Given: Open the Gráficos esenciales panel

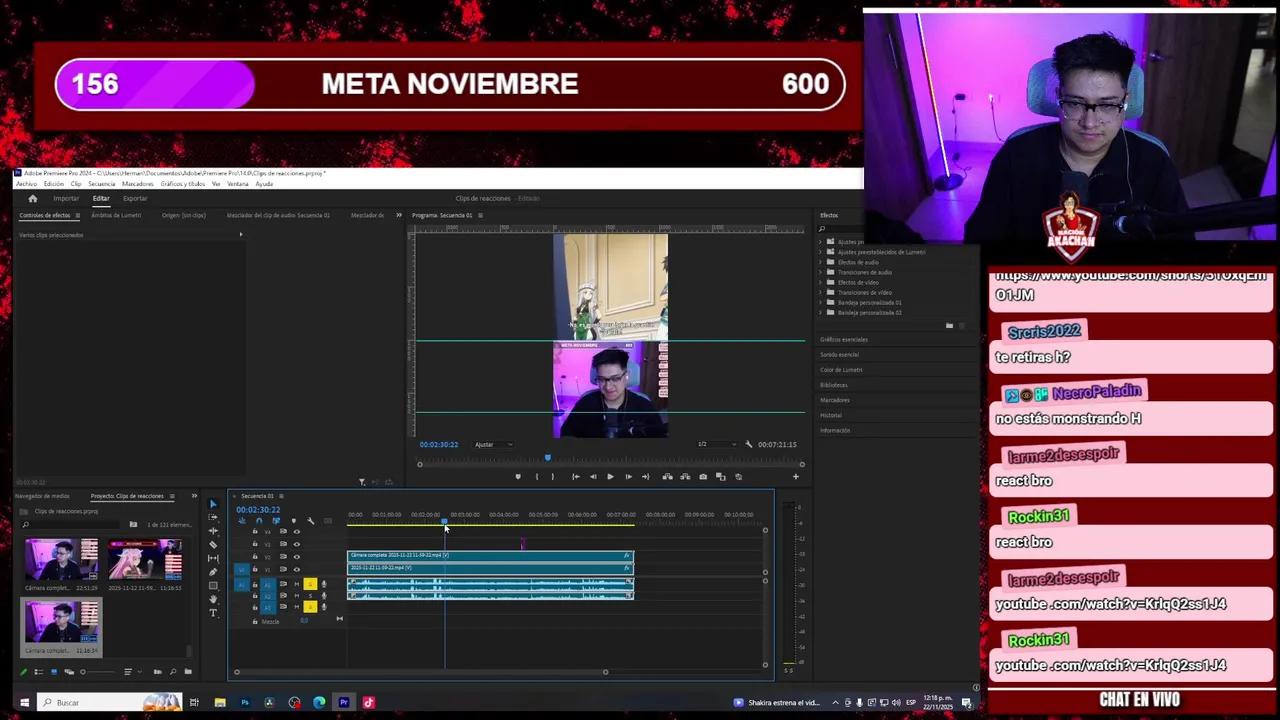Looking at the screenshot, I should click(844, 340).
